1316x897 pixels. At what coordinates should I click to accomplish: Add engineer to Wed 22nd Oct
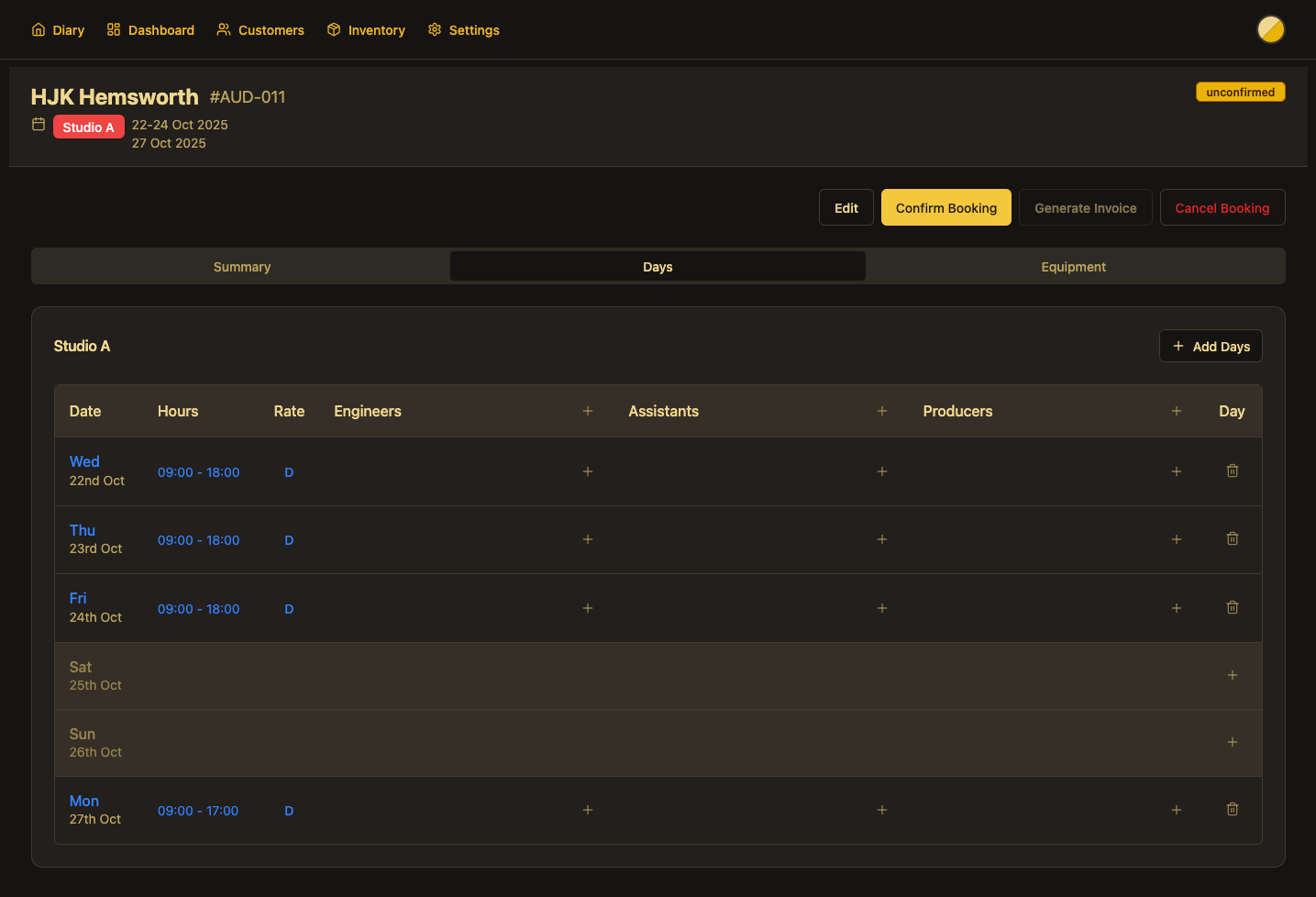tap(588, 472)
